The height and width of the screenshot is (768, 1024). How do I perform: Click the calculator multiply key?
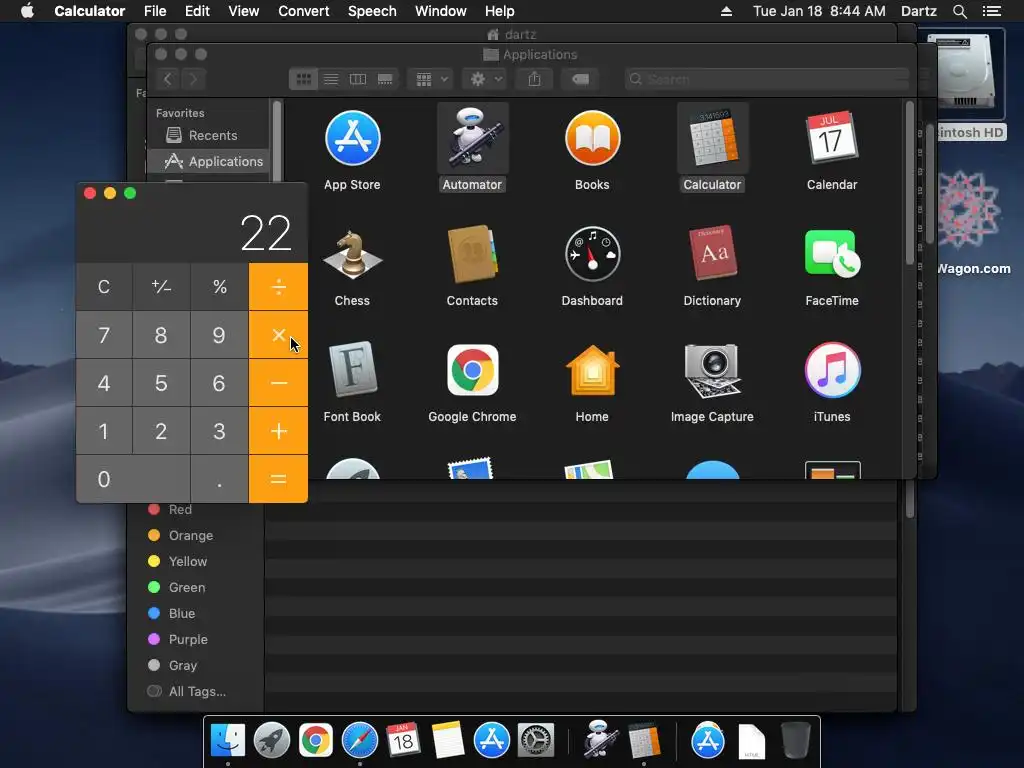pyautogui.click(x=278, y=335)
